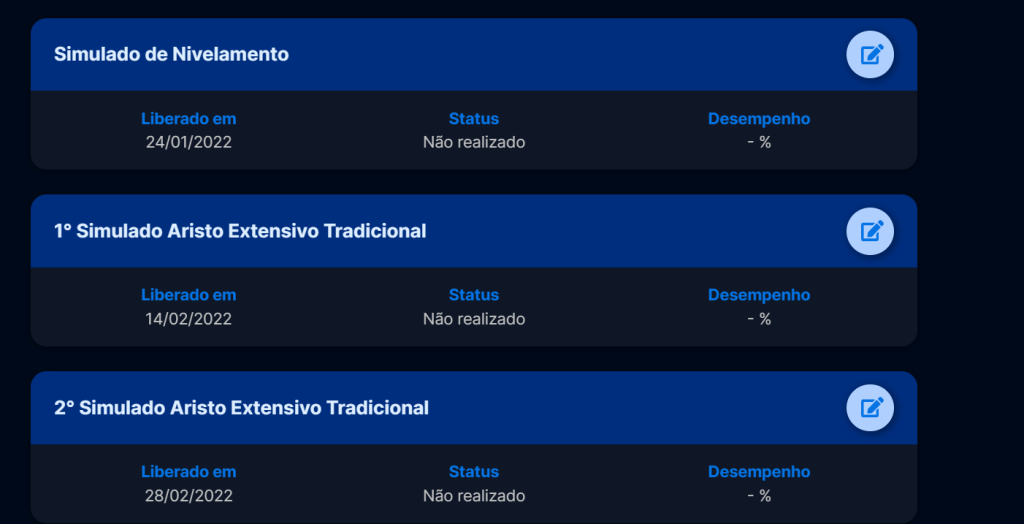Click the release date 28/02/2022
The width and height of the screenshot is (1024, 524).
[x=188, y=496]
